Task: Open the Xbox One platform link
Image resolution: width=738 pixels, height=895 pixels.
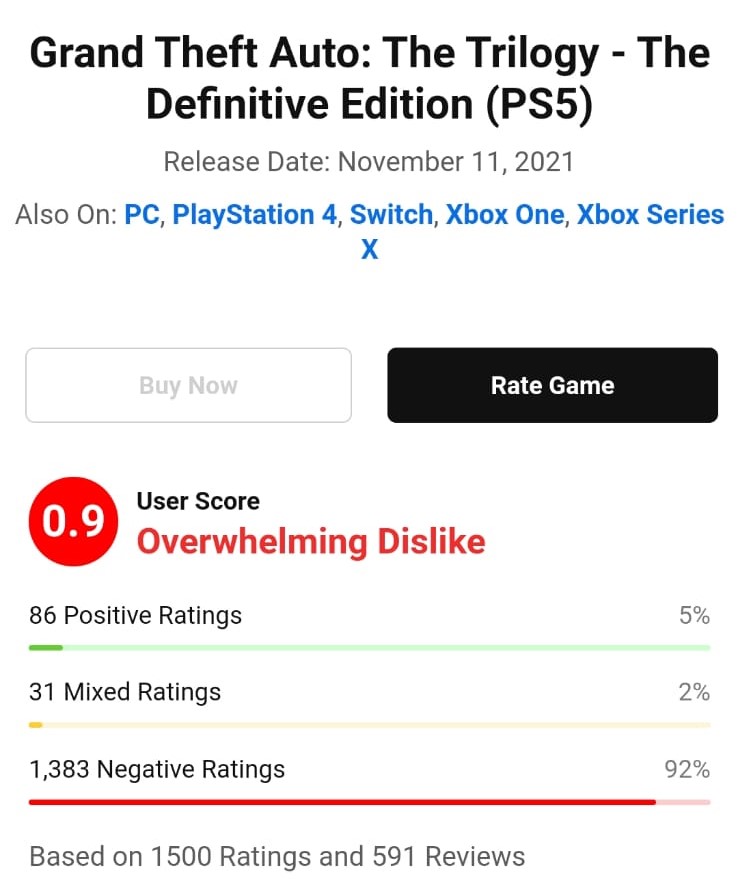Action: [x=505, y=215]
